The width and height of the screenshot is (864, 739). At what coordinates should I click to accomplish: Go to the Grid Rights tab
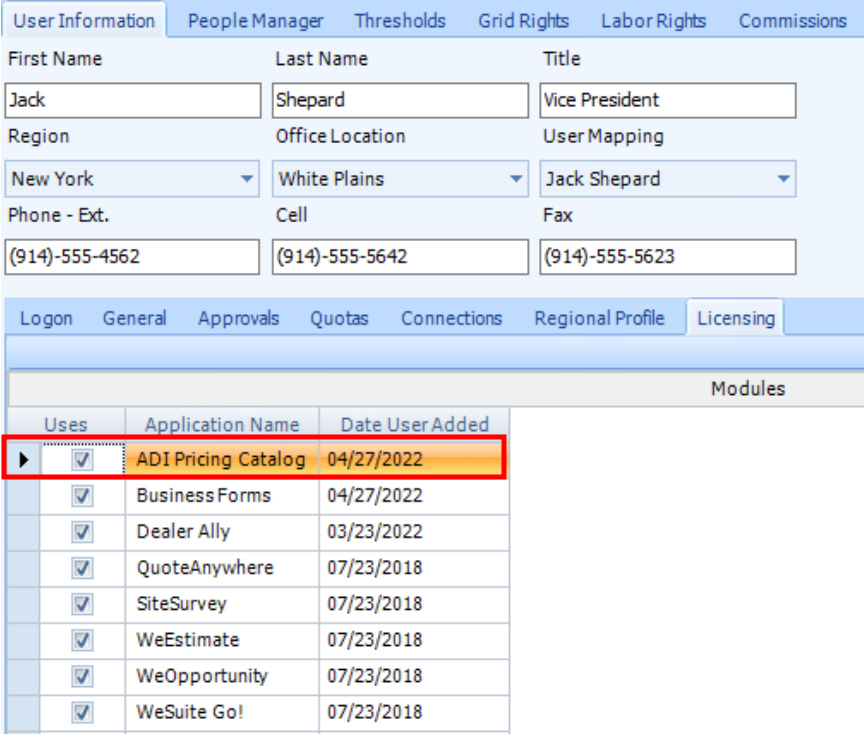pos(523,21)
